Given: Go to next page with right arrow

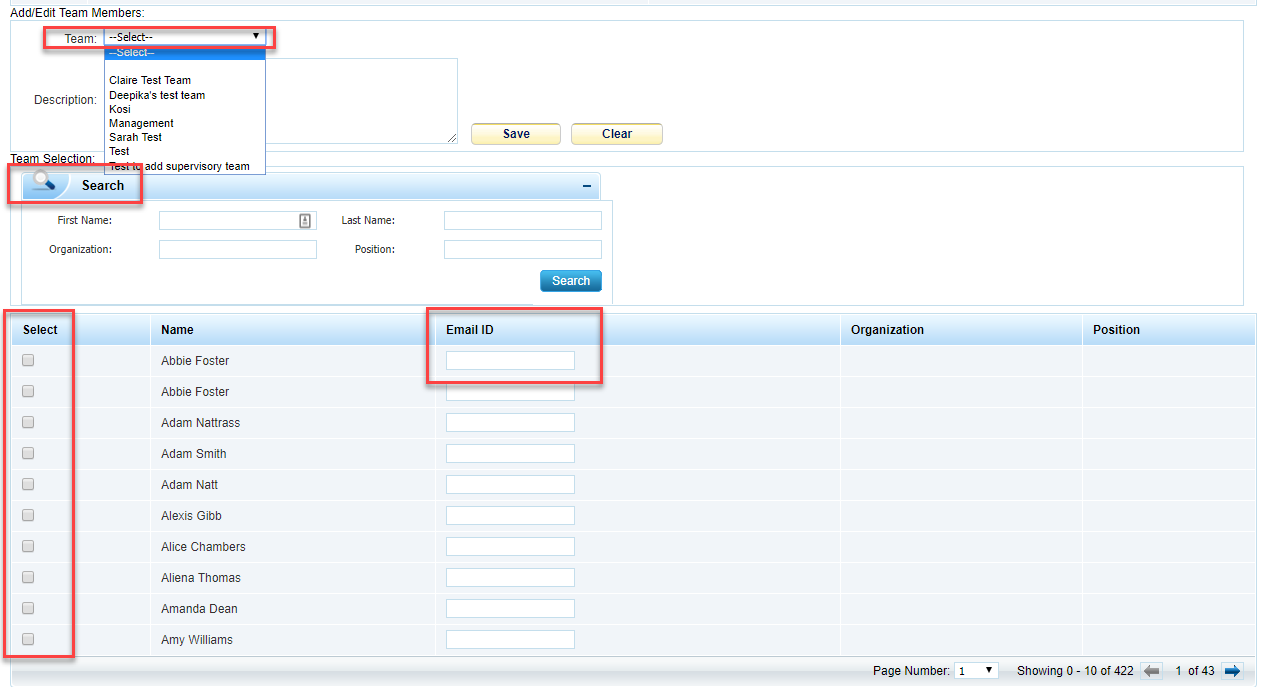Looking at the screenshot, I should tap(1232, 671).
